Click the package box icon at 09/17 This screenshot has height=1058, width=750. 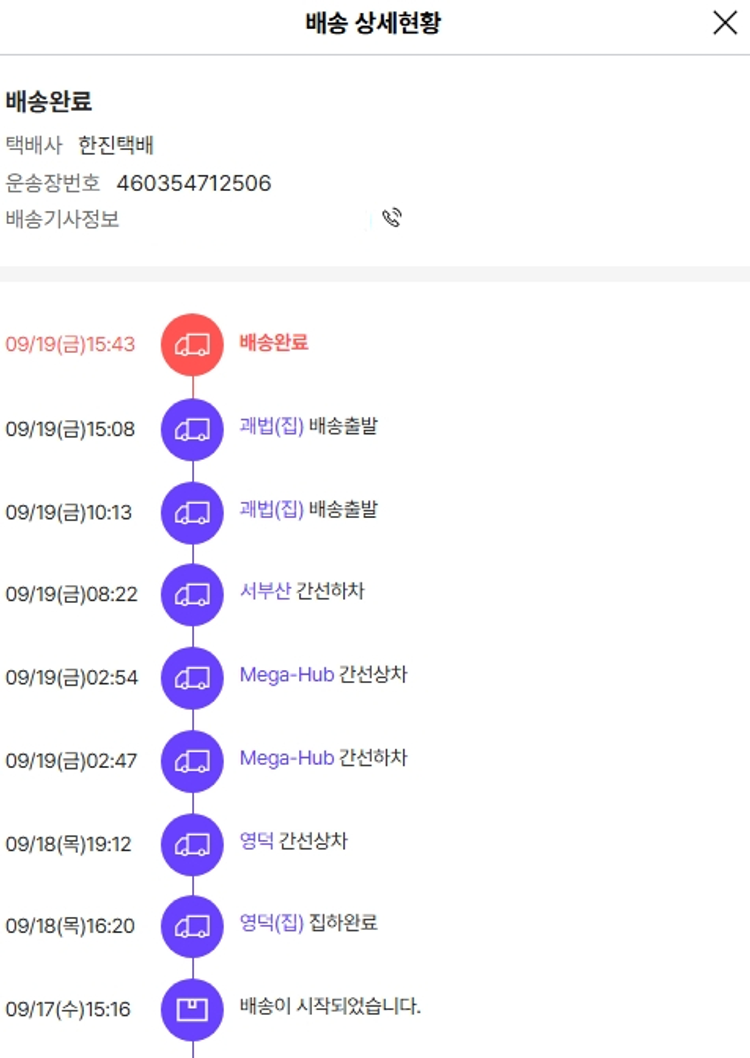click(x=192, y=1009)
